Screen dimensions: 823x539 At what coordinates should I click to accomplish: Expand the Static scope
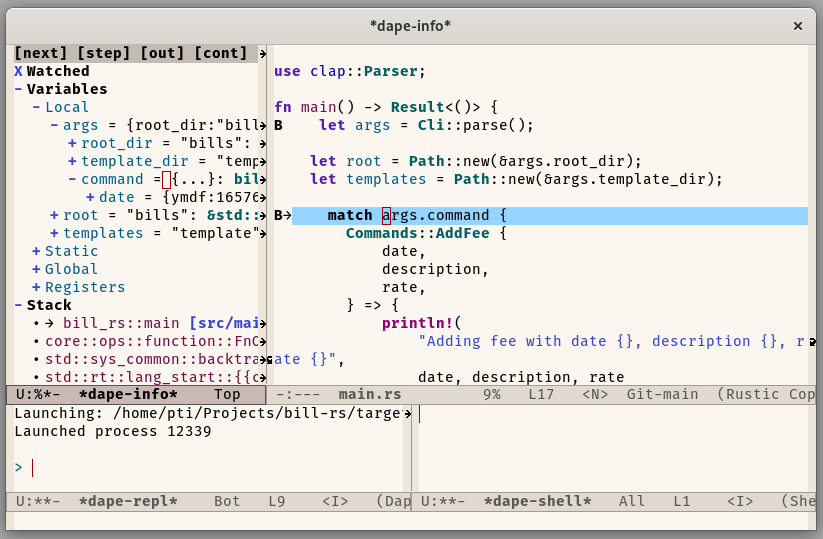(36, 251)
